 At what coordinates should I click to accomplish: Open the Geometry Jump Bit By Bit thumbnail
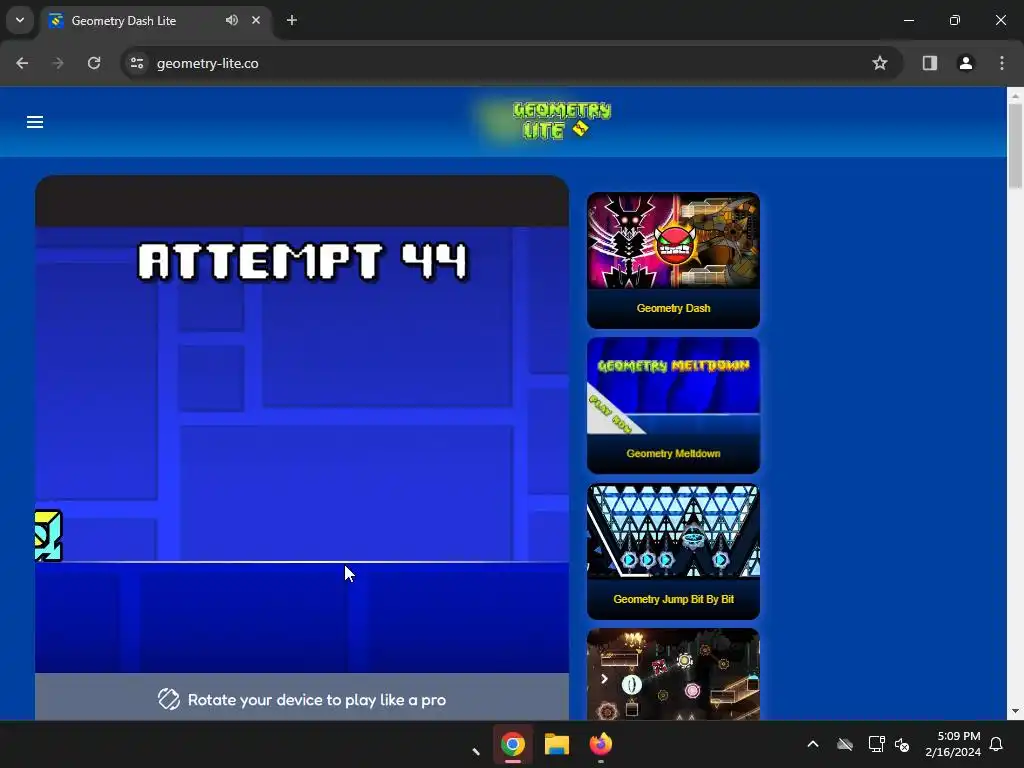673,531
